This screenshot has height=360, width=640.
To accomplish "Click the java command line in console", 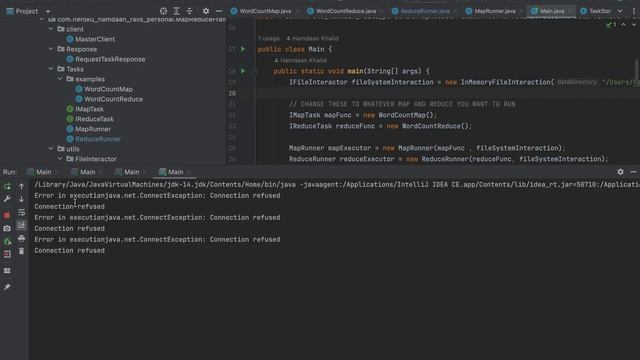I will [x=336, y=185].
